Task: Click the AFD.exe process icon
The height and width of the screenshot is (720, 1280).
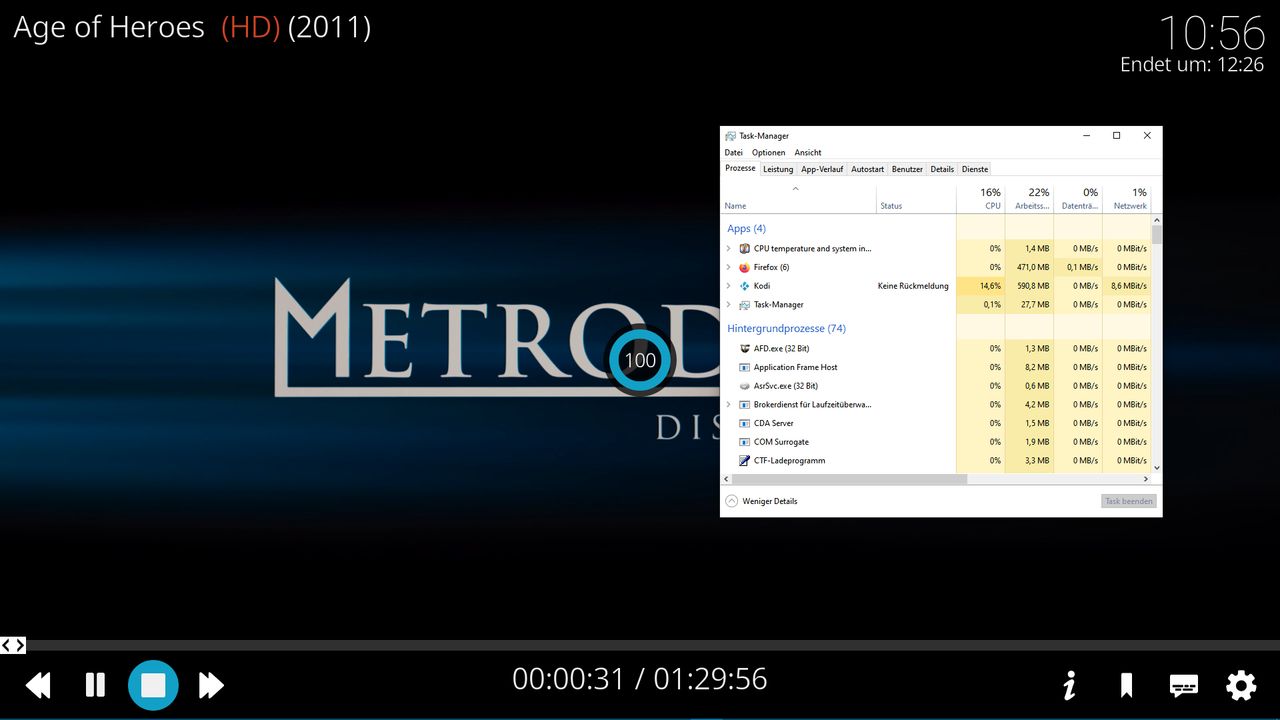Action: click(x=744, y=348)
